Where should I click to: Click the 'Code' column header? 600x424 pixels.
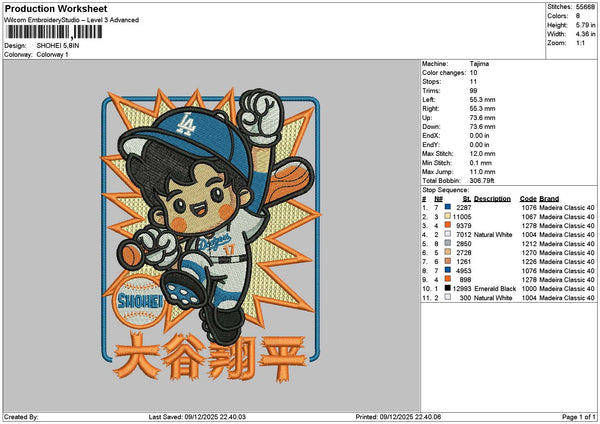coord(528,199)
